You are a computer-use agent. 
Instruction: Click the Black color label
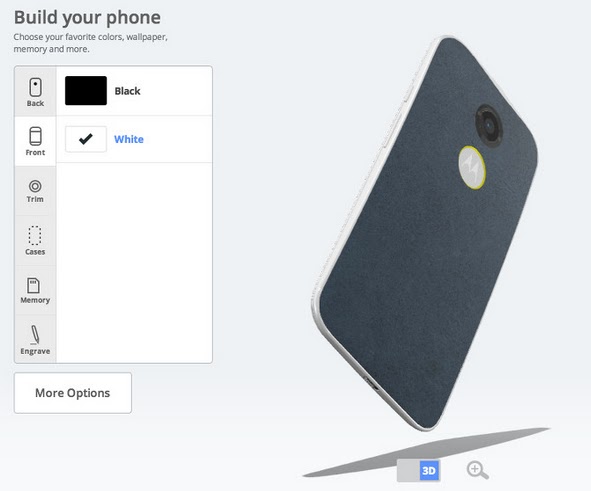[x=127, y=91]
